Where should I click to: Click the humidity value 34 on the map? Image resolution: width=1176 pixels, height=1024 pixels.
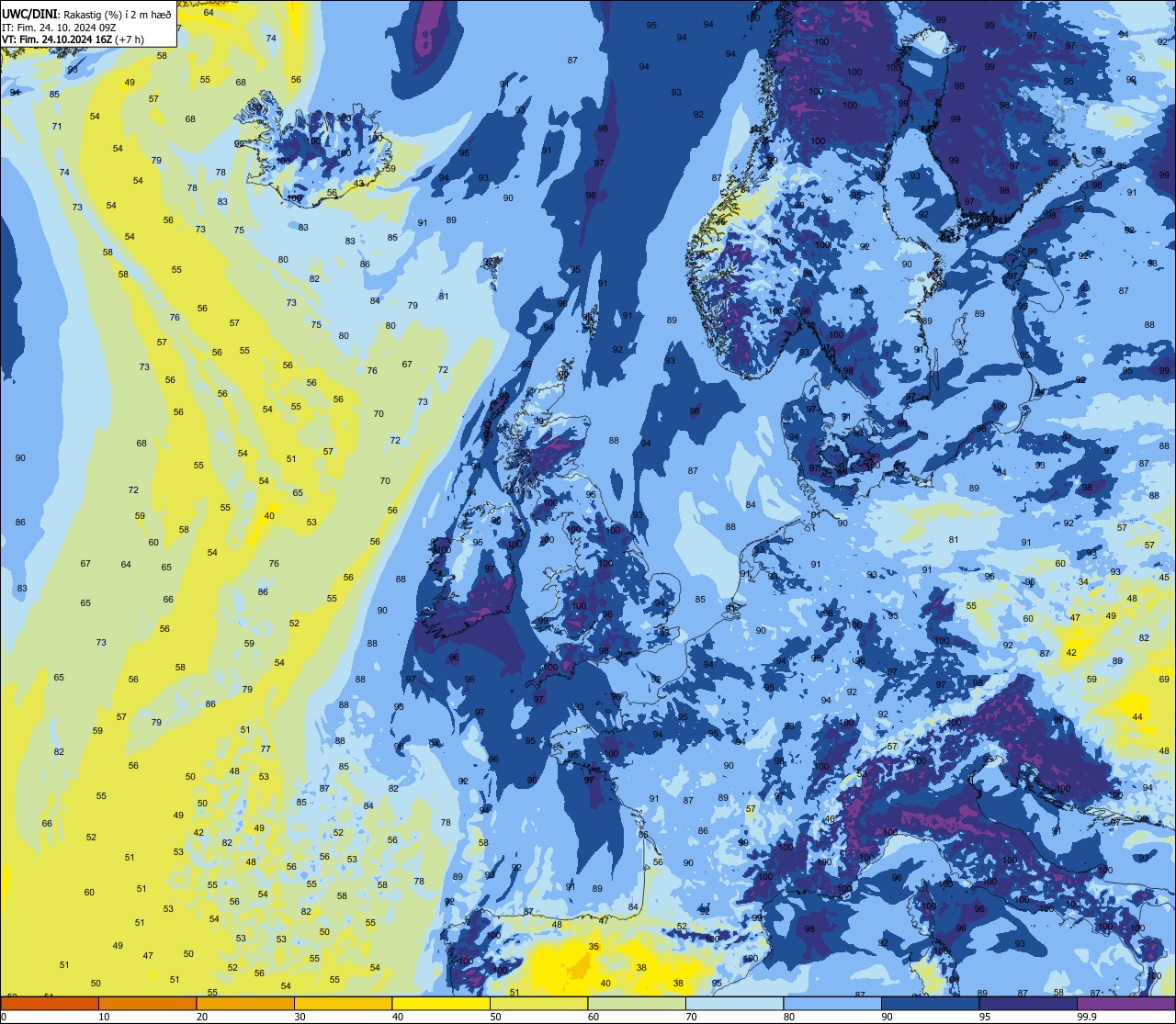[x=1083, y=581]
